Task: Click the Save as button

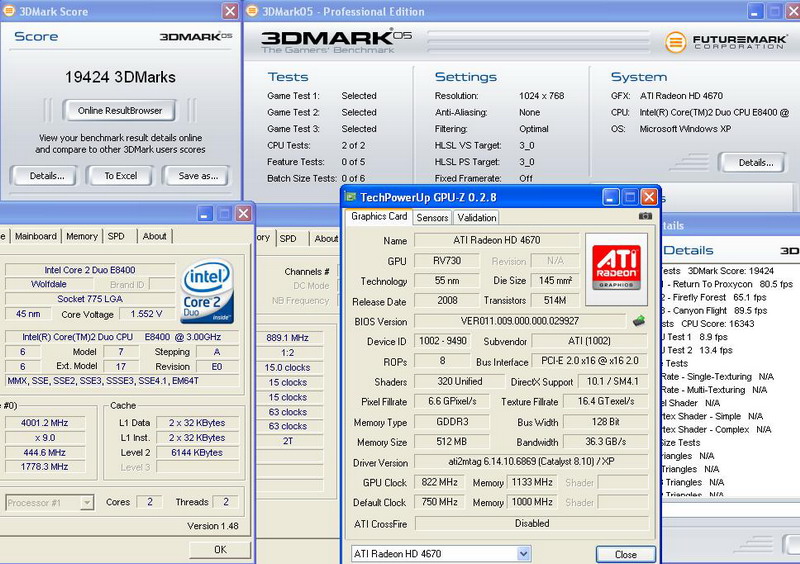Action: click(x=198, y=176)
